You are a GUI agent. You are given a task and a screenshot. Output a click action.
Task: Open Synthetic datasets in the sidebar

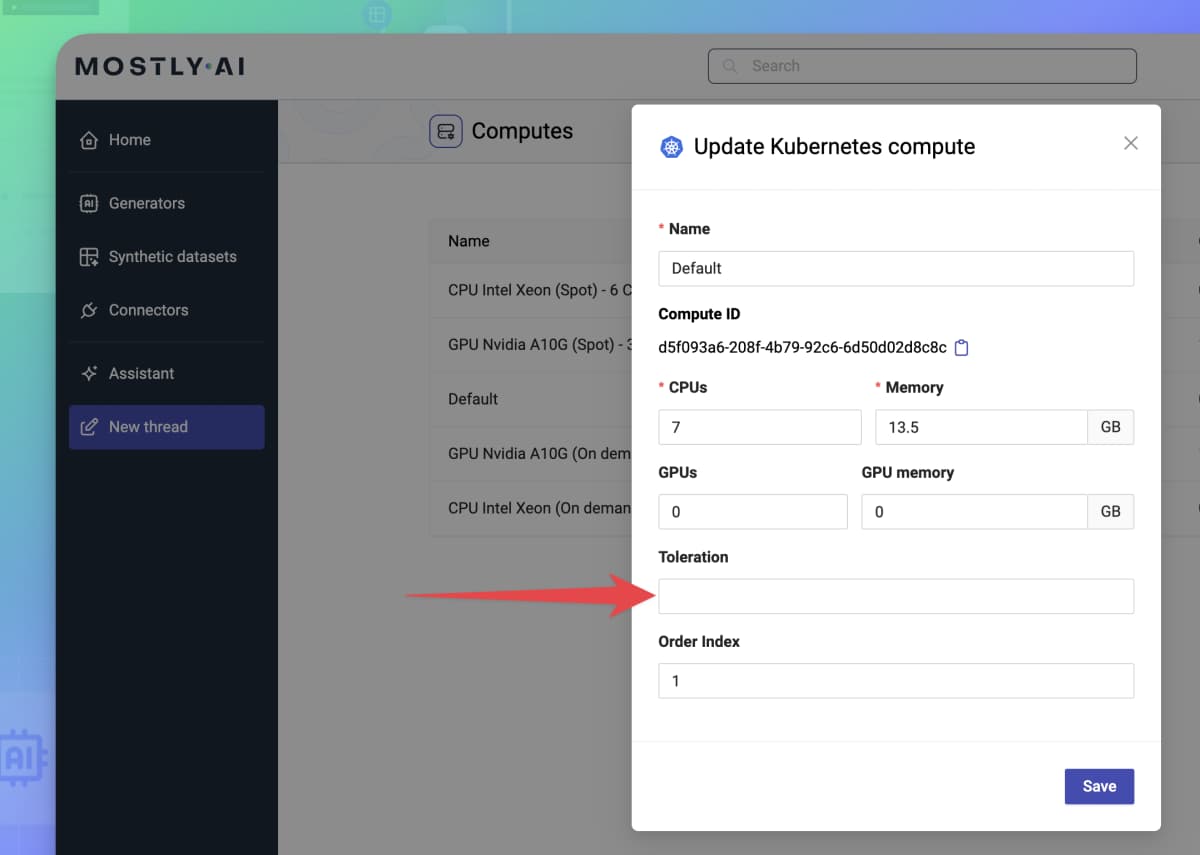172,257
